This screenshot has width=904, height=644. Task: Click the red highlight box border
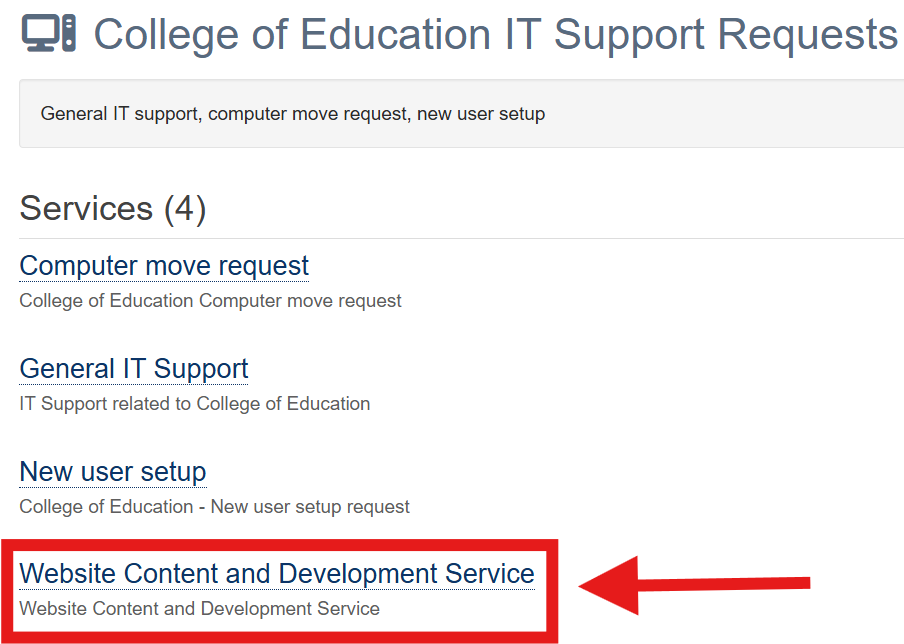click(x=552, y=590)
